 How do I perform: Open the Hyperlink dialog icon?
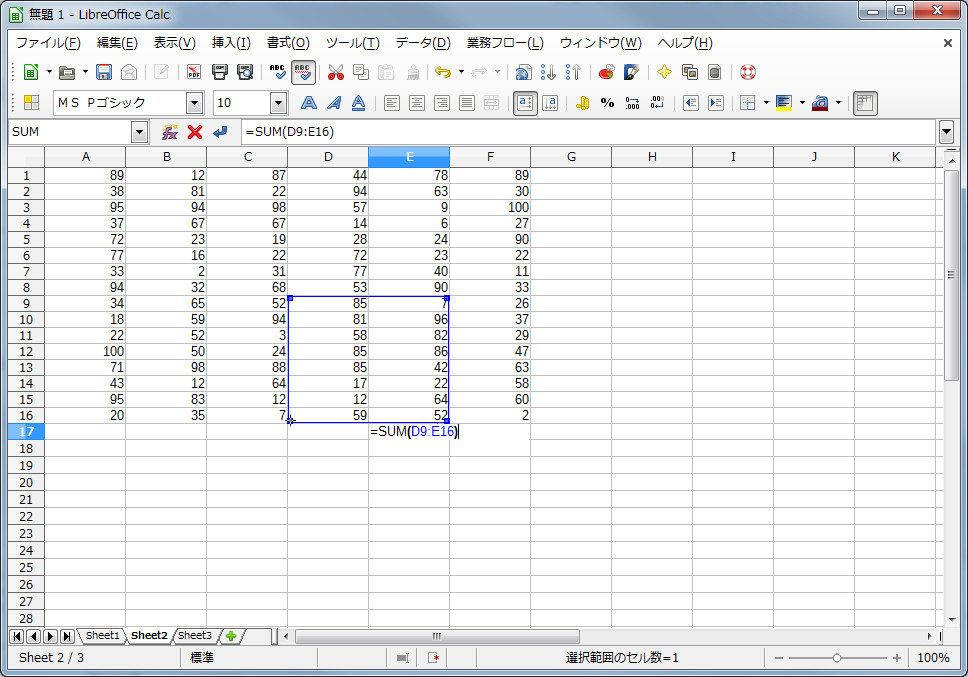click(524, 72)
